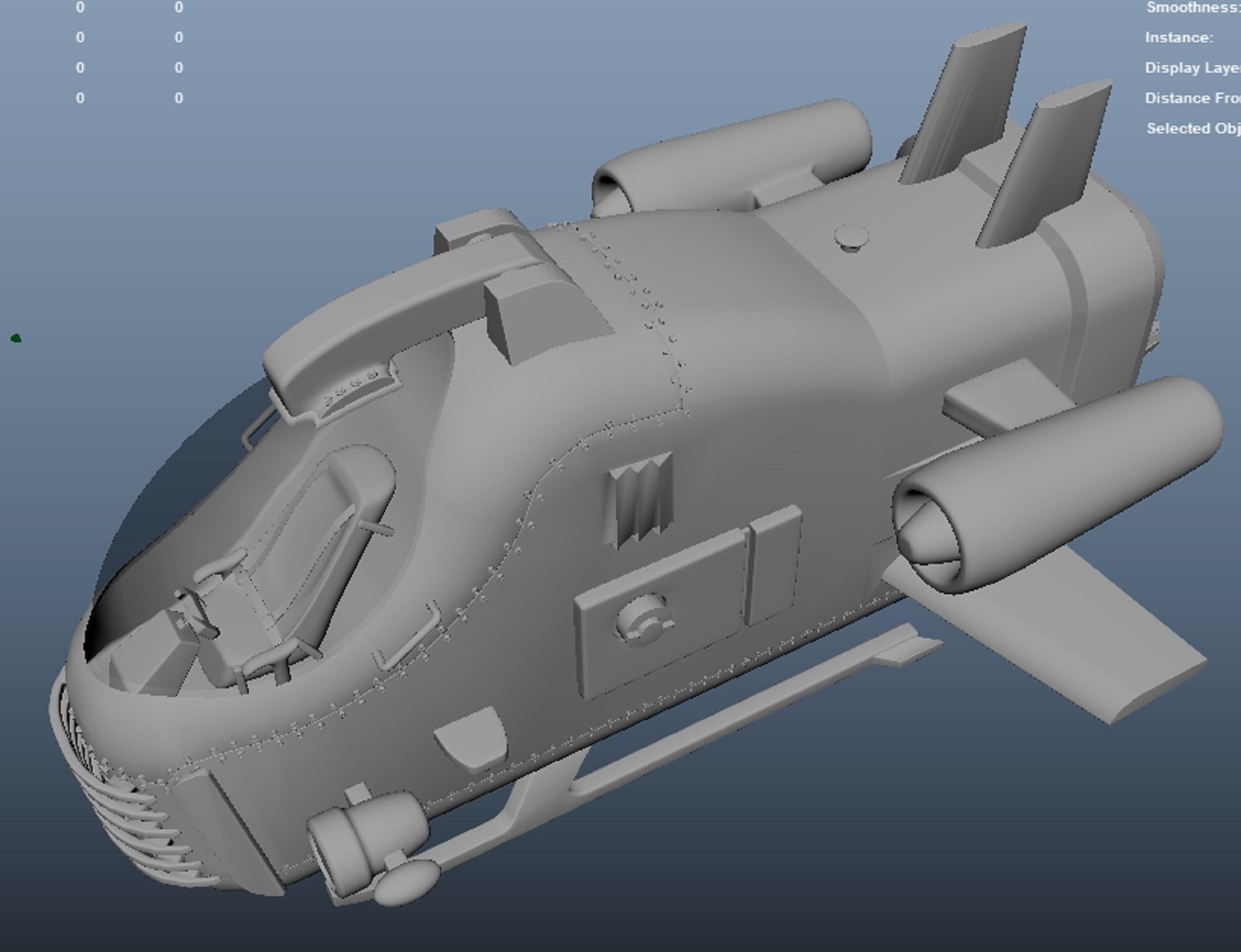
Task: Click the 'Distance Fro' heads-up display label
Action: click(1193, 98)
